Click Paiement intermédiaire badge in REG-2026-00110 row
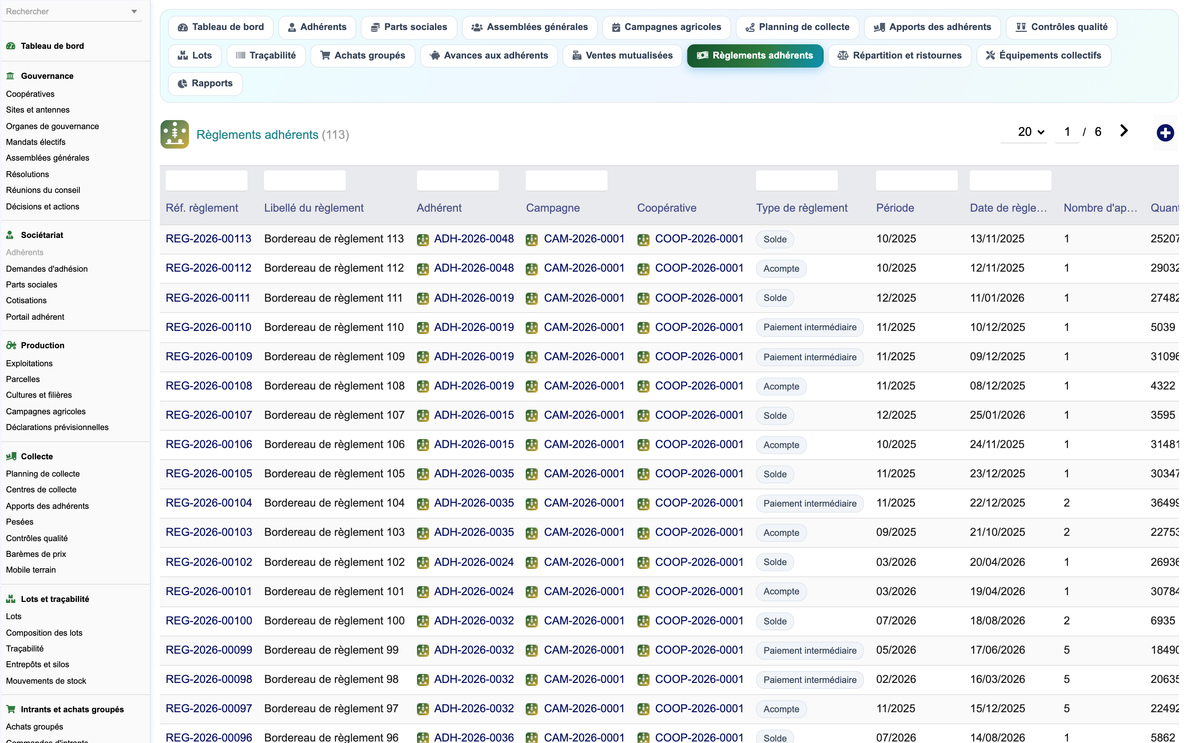 [x=810, y=328]
